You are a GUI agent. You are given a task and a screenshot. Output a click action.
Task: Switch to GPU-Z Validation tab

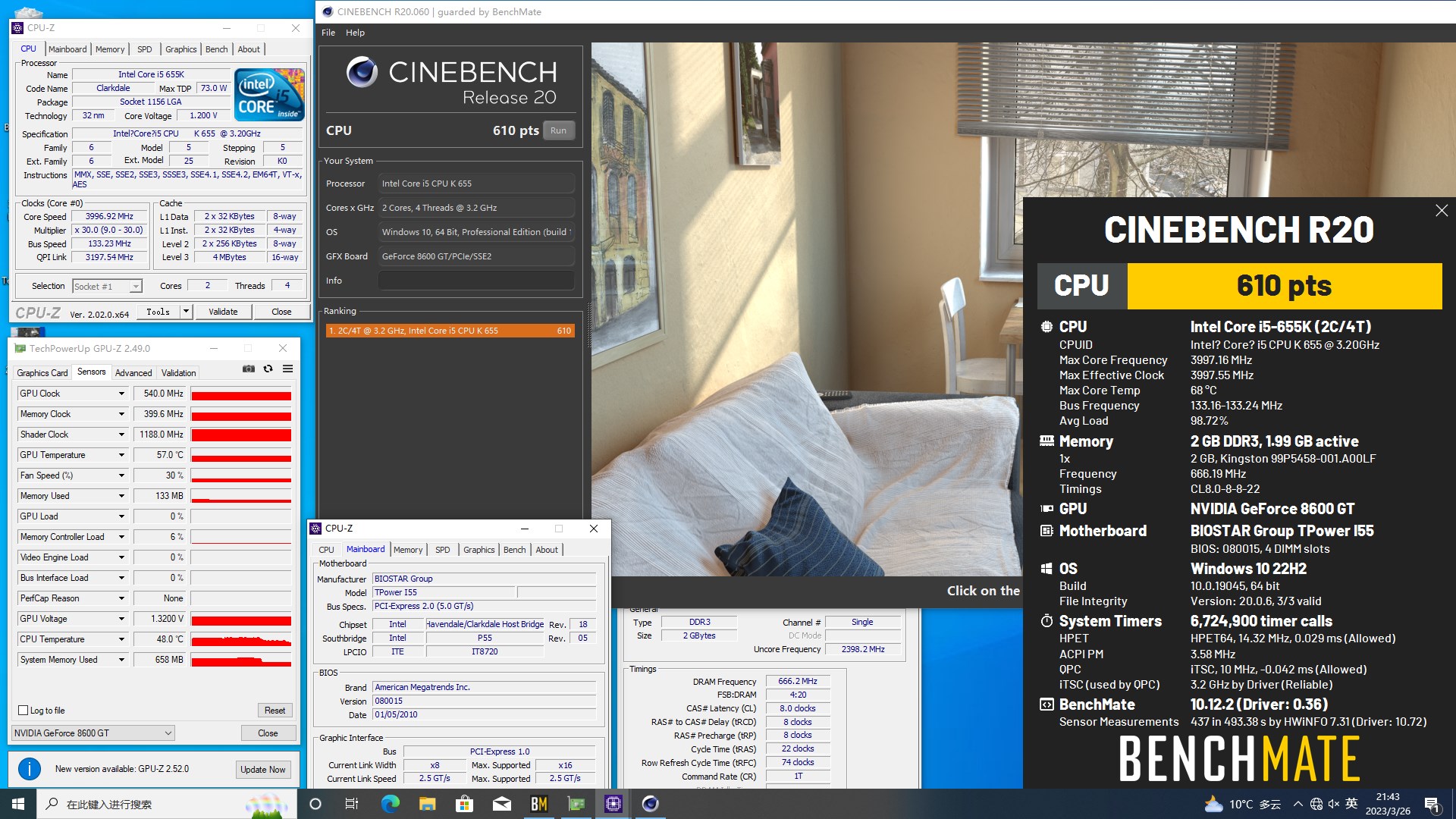click(178, 372)
